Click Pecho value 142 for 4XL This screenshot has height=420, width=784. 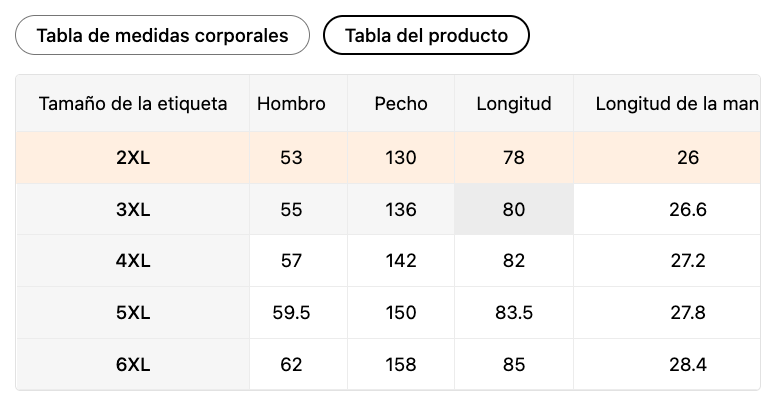tap(401, 261)
